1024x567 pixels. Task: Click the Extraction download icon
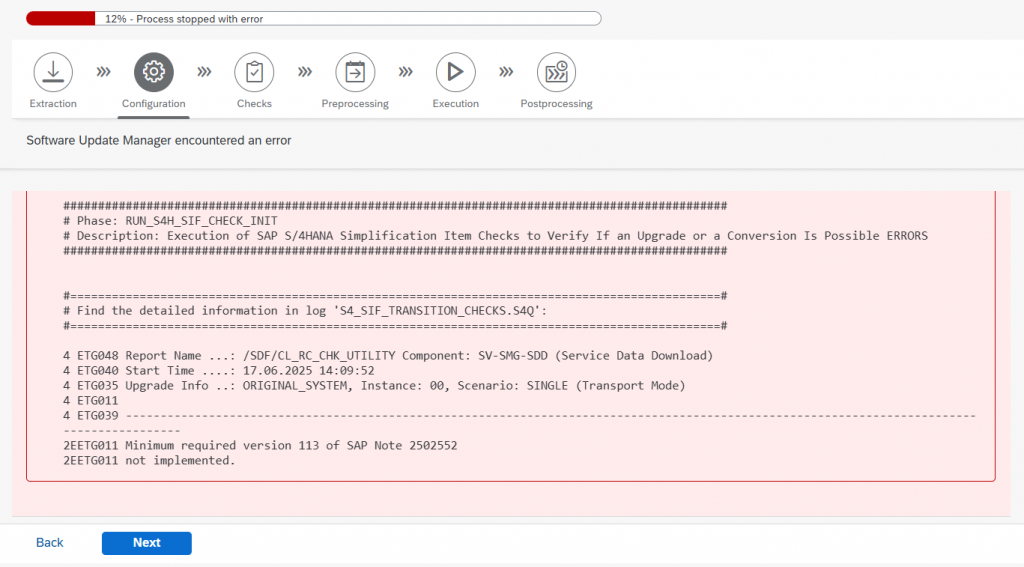53,72
